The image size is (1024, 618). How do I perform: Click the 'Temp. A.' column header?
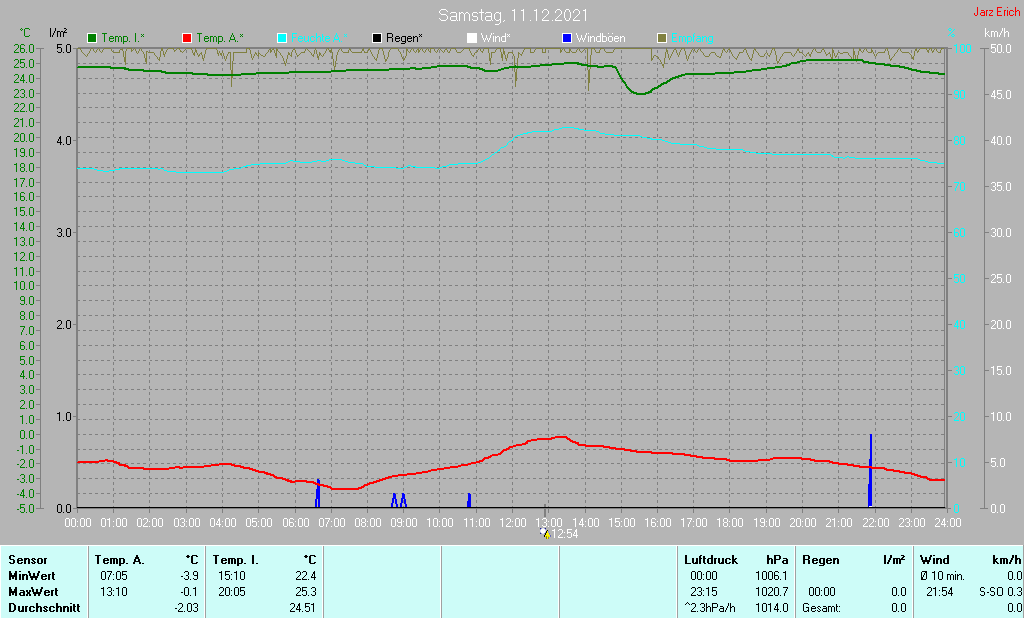[x=119, y=560]
